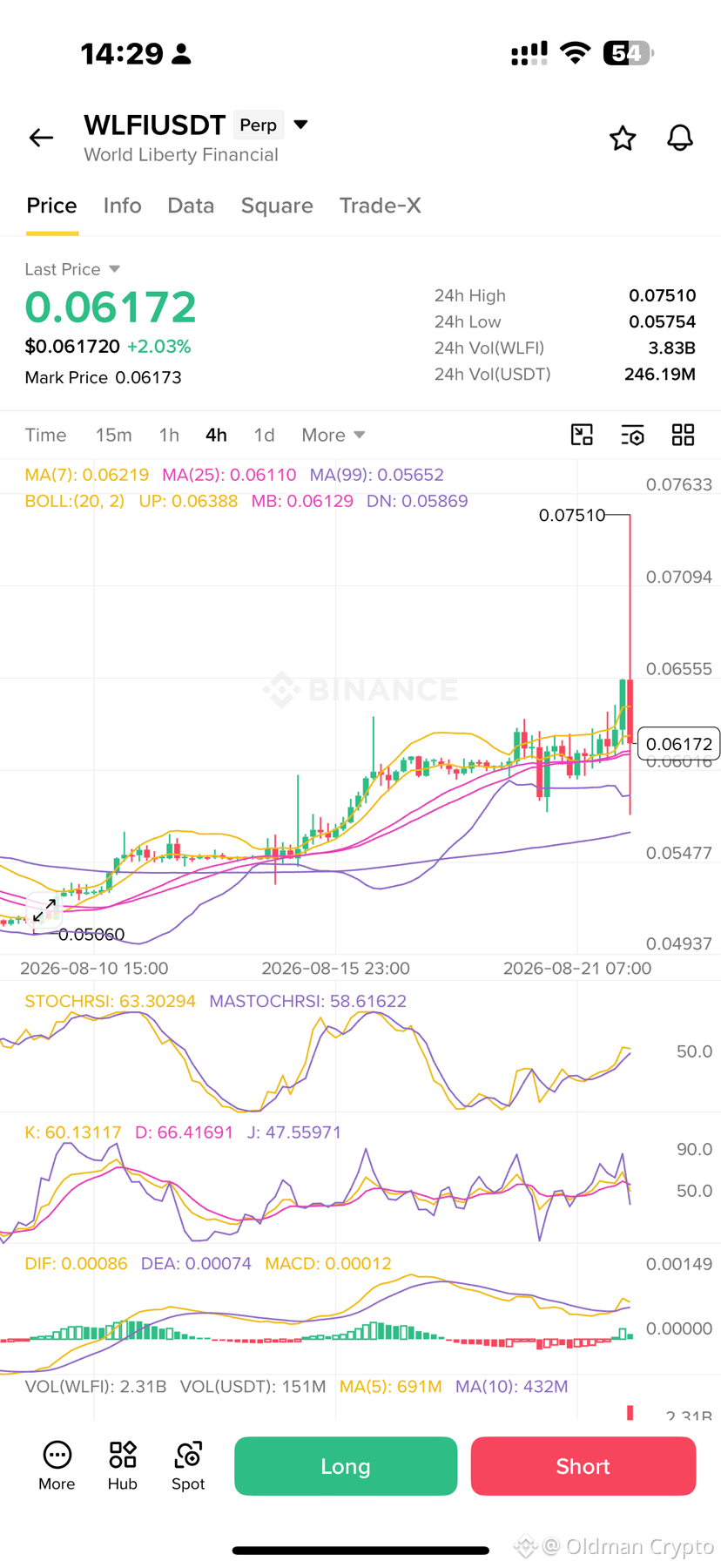Tap the 14:29 clock in status bar
The height and width of the screenshot is (1568, 721).
point(122,54)
